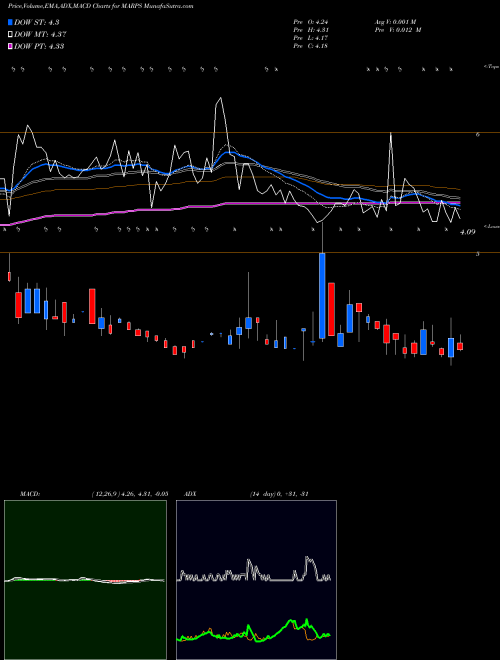Click the tallest blue candlestick body
Screen dimensions: 500x660
pos(322,295)
